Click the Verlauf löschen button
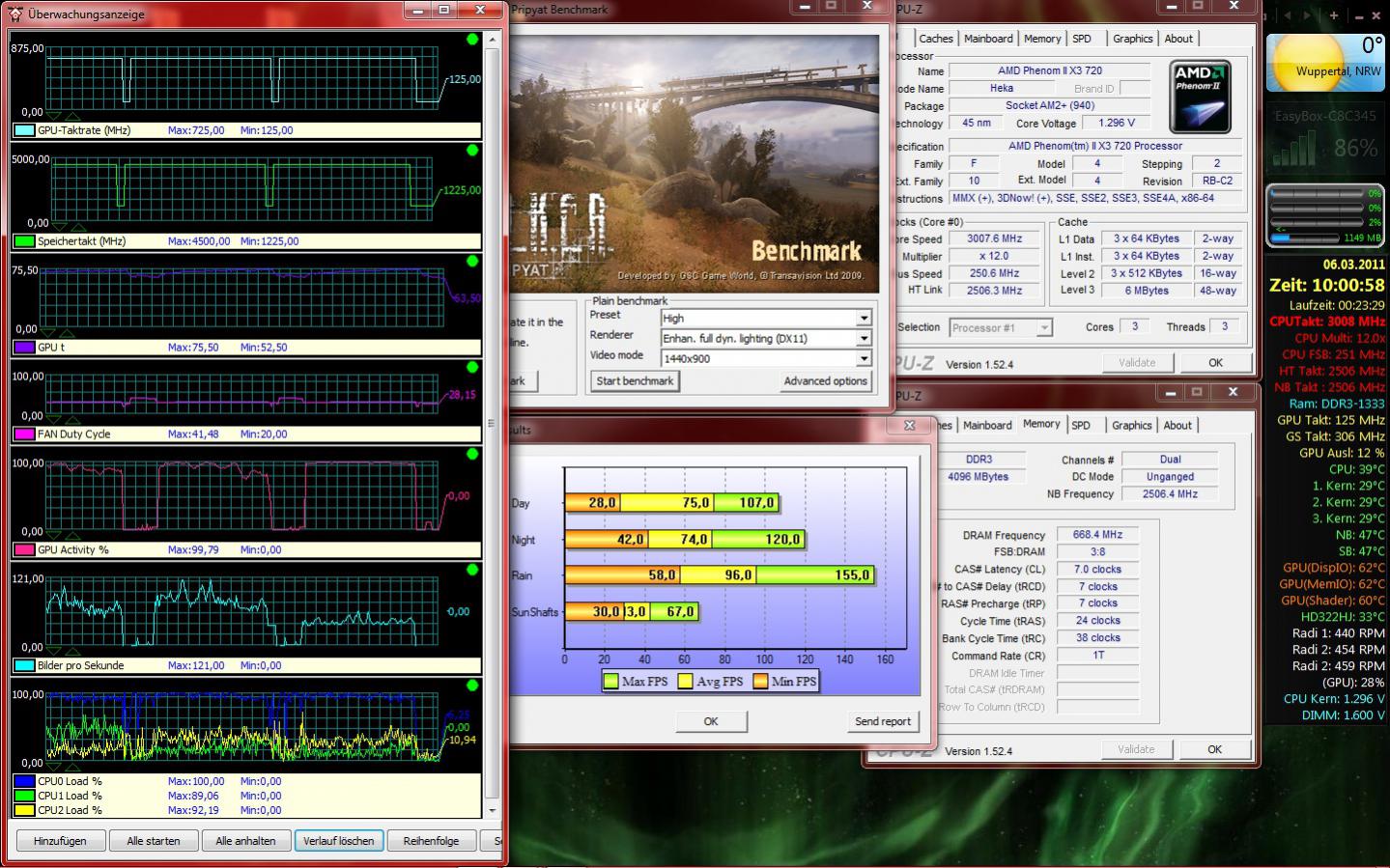This screenshot has width=1390, height=868. pos(339,841)
